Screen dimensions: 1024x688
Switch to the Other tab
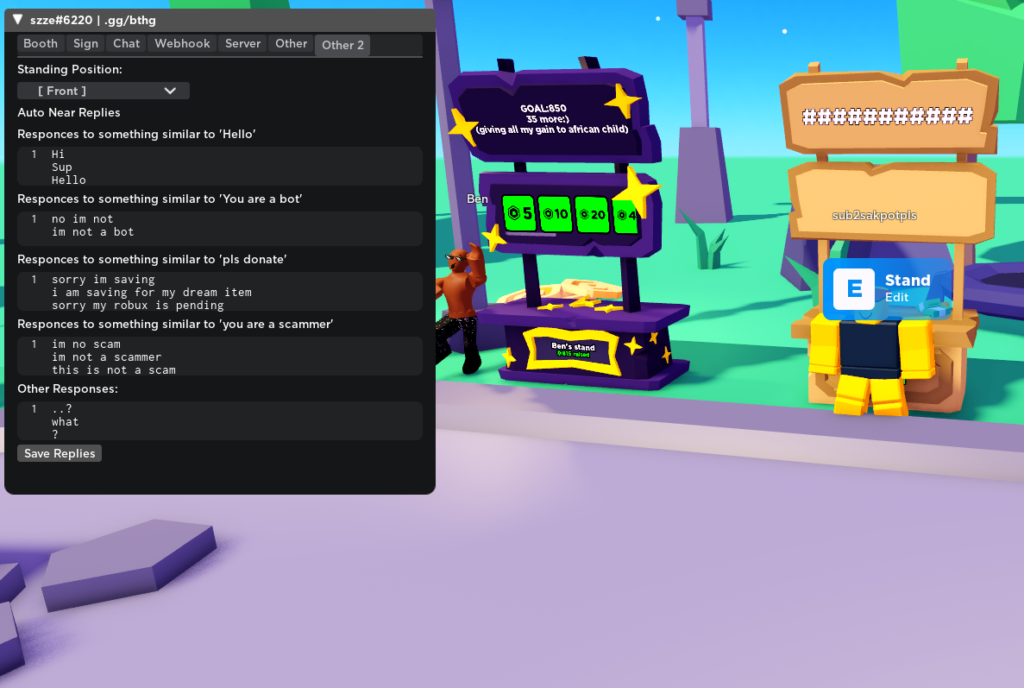pyautogui.click(x=291, y=44)
